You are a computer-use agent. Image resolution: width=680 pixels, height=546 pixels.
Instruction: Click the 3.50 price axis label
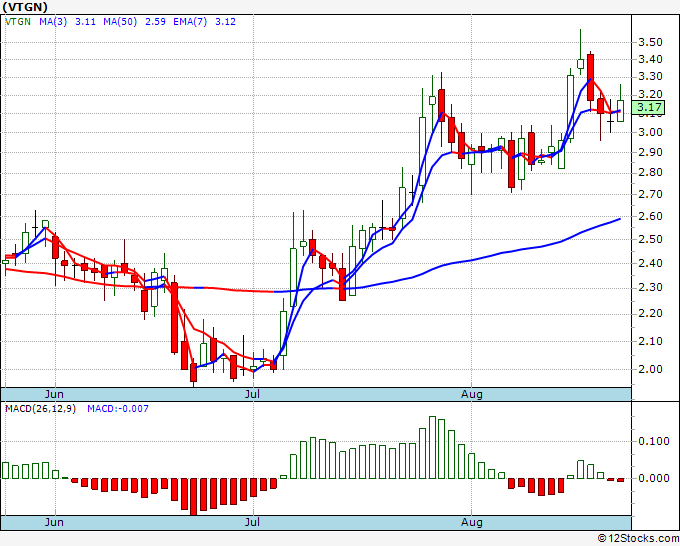651,43
